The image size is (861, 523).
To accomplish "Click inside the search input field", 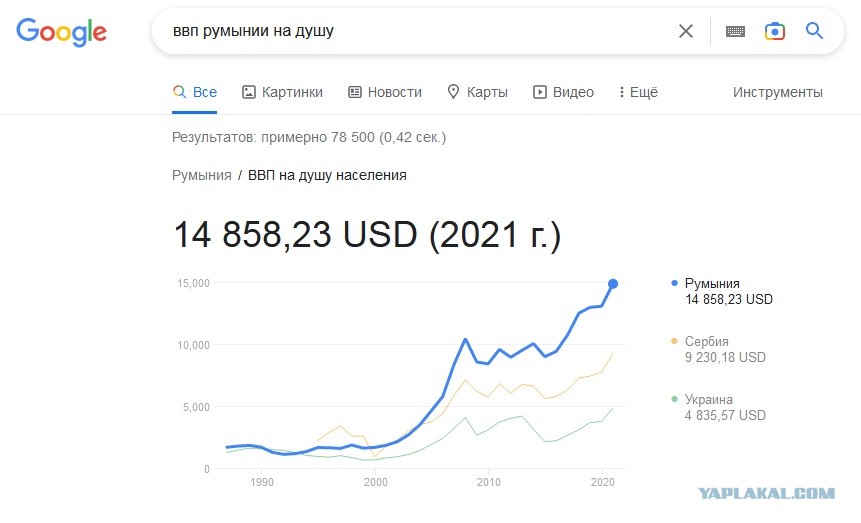I will (x=417, y=31).
